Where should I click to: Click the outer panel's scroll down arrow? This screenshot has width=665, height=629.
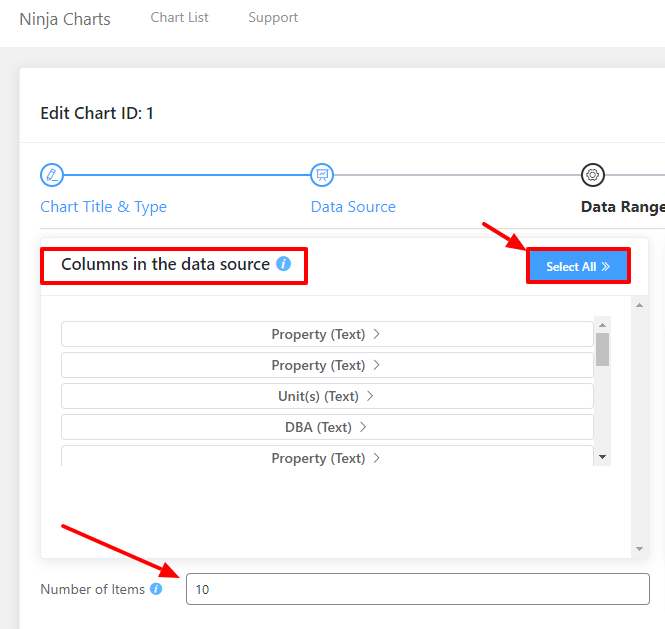click(x=639, y=549)
